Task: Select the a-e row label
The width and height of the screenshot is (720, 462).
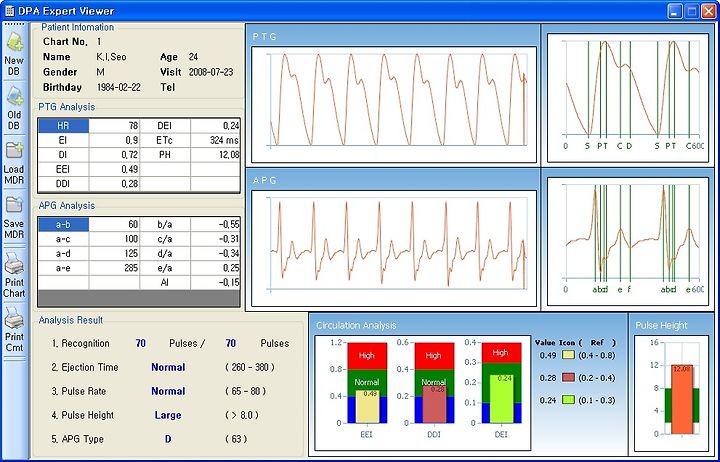Action: (63, 268)
